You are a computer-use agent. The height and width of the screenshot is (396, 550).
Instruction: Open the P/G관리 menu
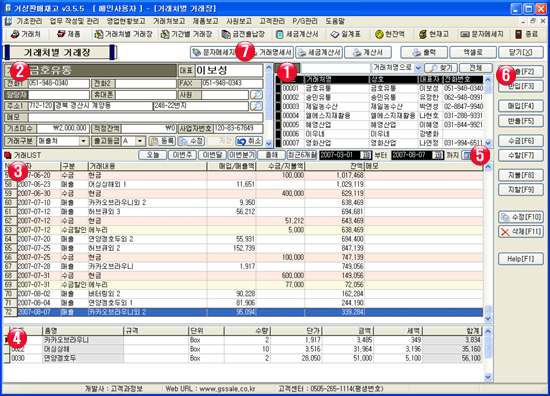pyautogui.click(x=305, y=21)
